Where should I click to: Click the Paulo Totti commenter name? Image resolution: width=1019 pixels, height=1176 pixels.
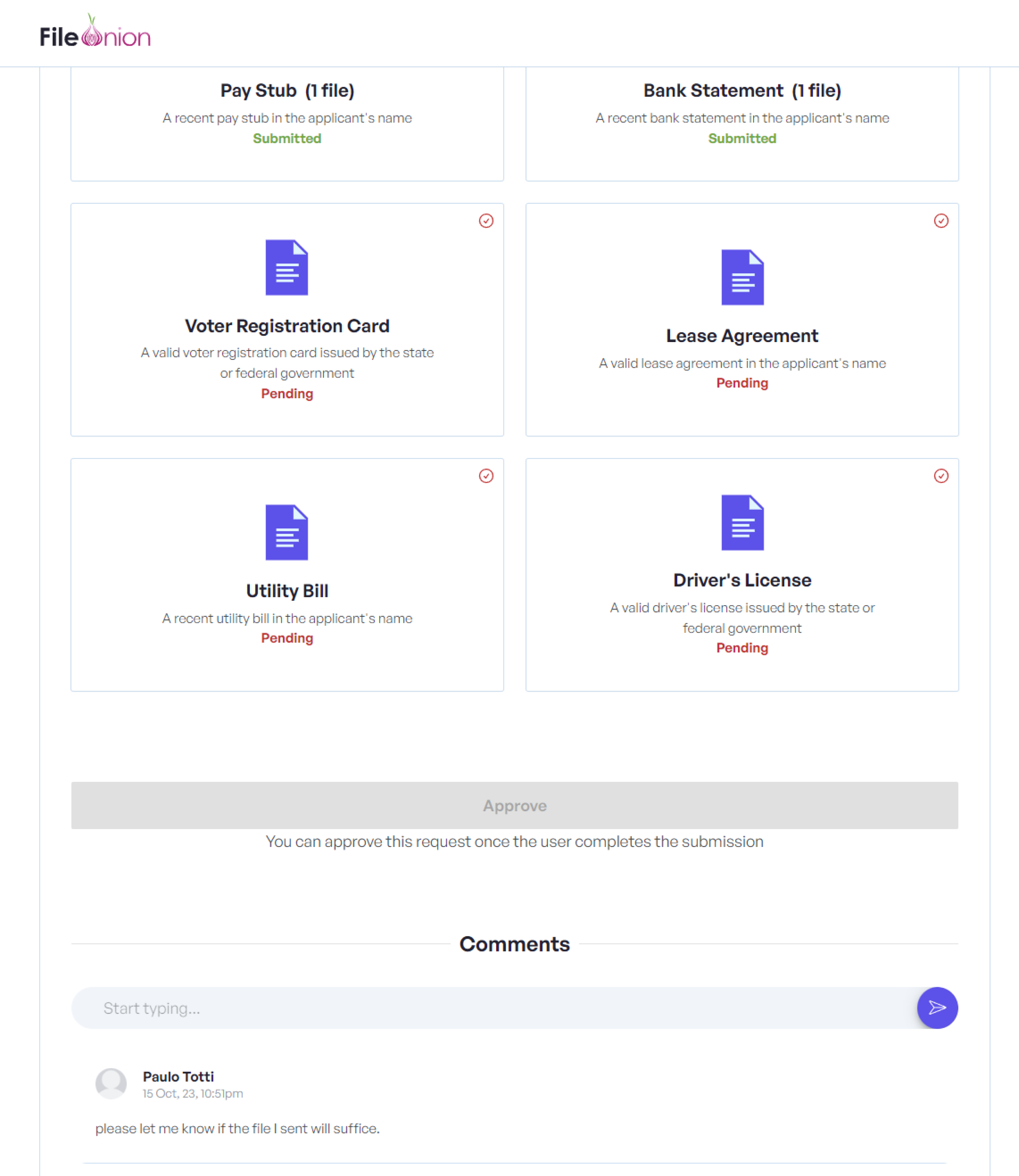coord(178,1076)
